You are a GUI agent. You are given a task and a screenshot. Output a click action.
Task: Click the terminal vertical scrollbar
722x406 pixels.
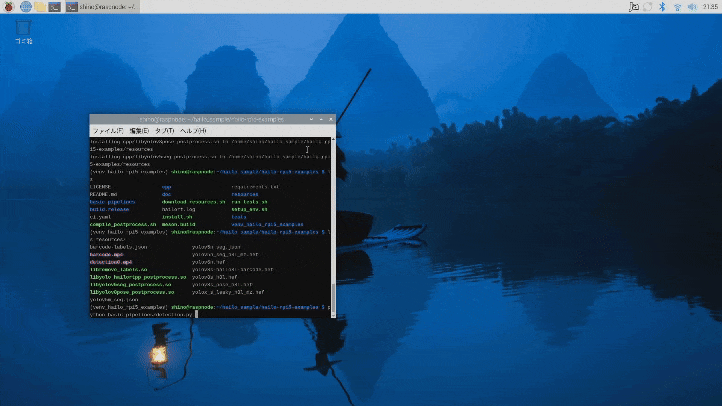tap(333, 226)
